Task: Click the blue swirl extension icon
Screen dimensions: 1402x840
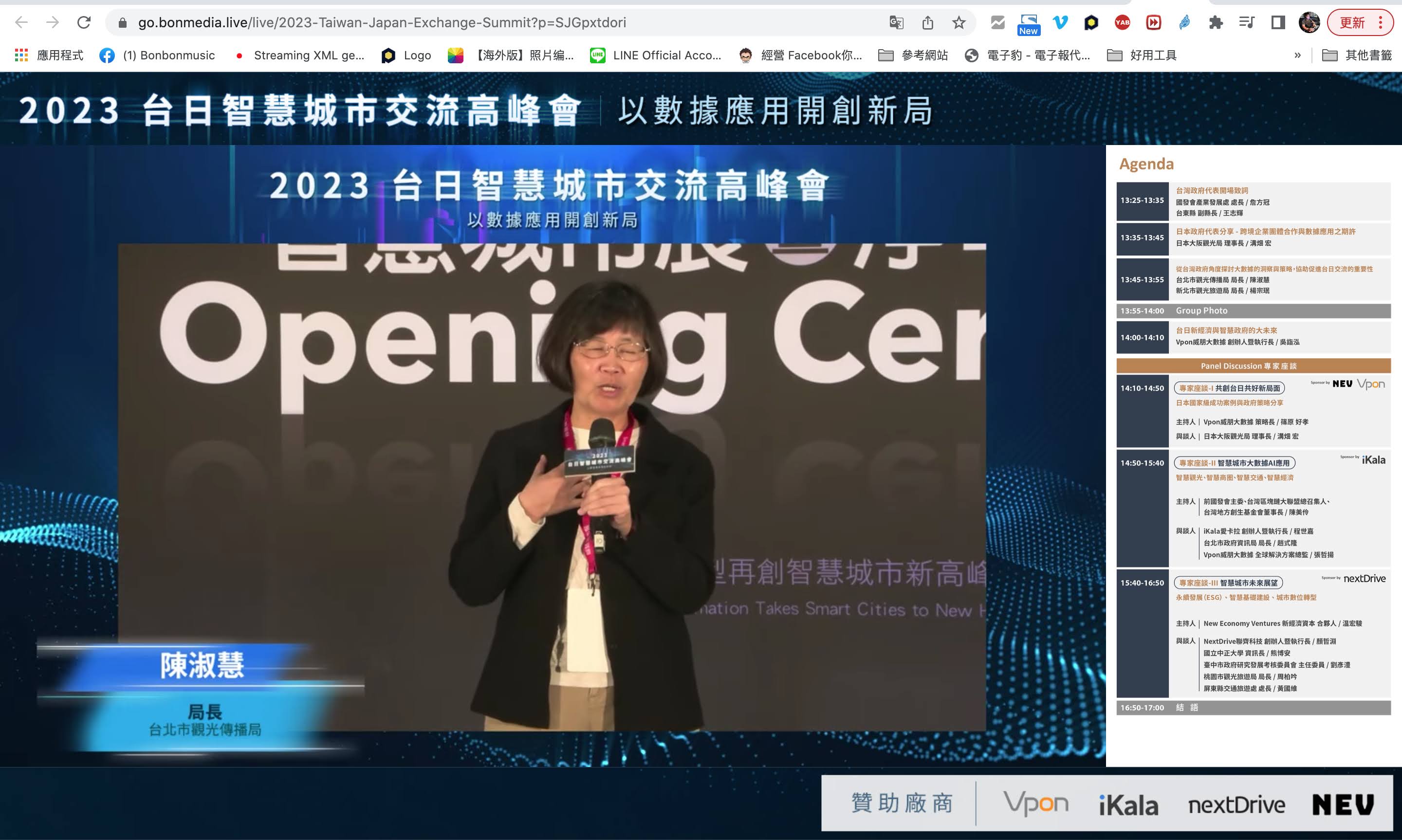Action: click(x=1185, y=23)
